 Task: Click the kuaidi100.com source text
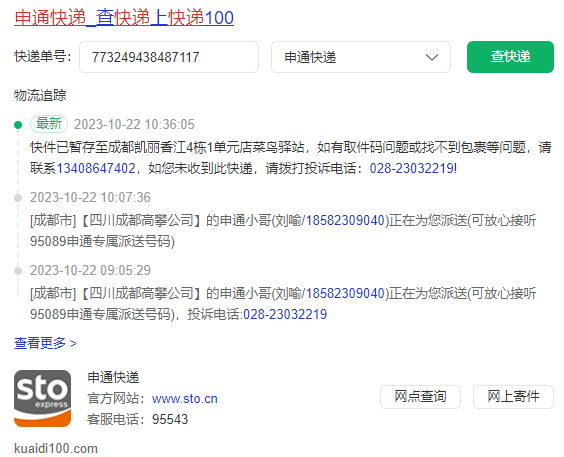[x=56, y=449]
